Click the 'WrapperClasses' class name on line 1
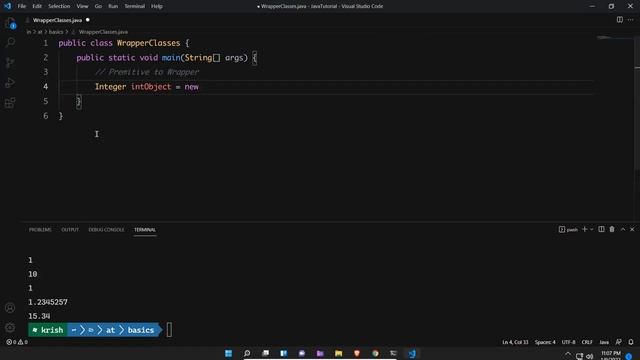This screenshot has width=640, height=360. pos(149,43)
